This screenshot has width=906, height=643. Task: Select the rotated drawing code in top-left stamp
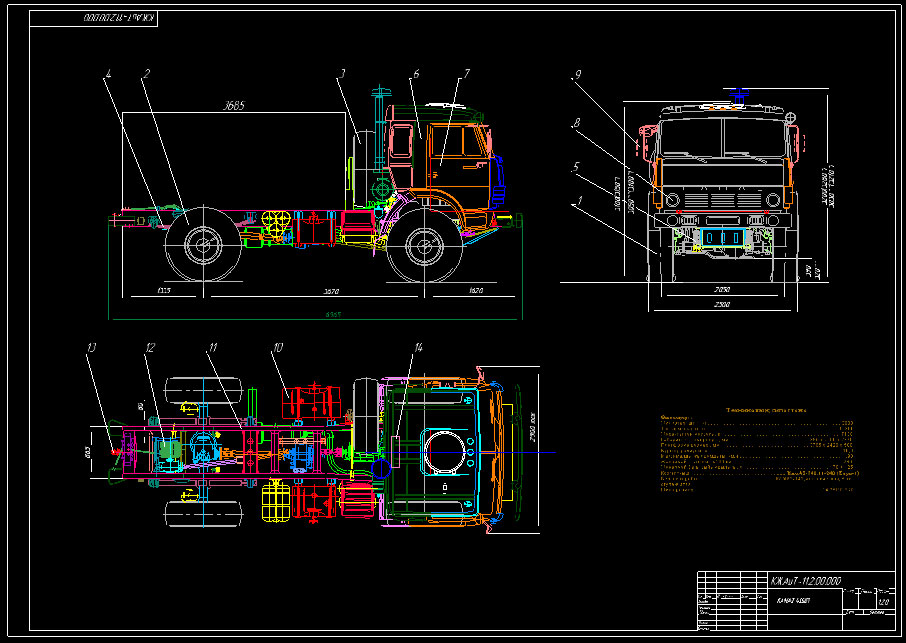click(120, 18)
